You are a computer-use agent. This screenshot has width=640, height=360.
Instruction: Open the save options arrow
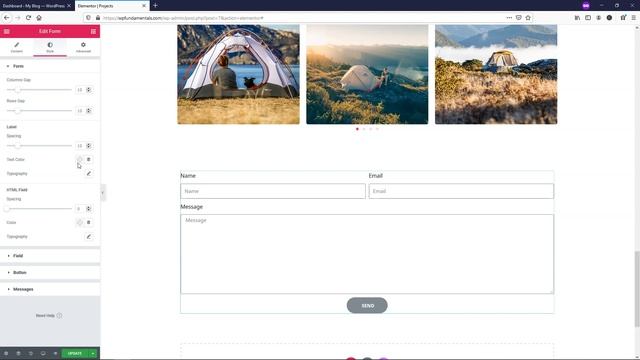93,353
